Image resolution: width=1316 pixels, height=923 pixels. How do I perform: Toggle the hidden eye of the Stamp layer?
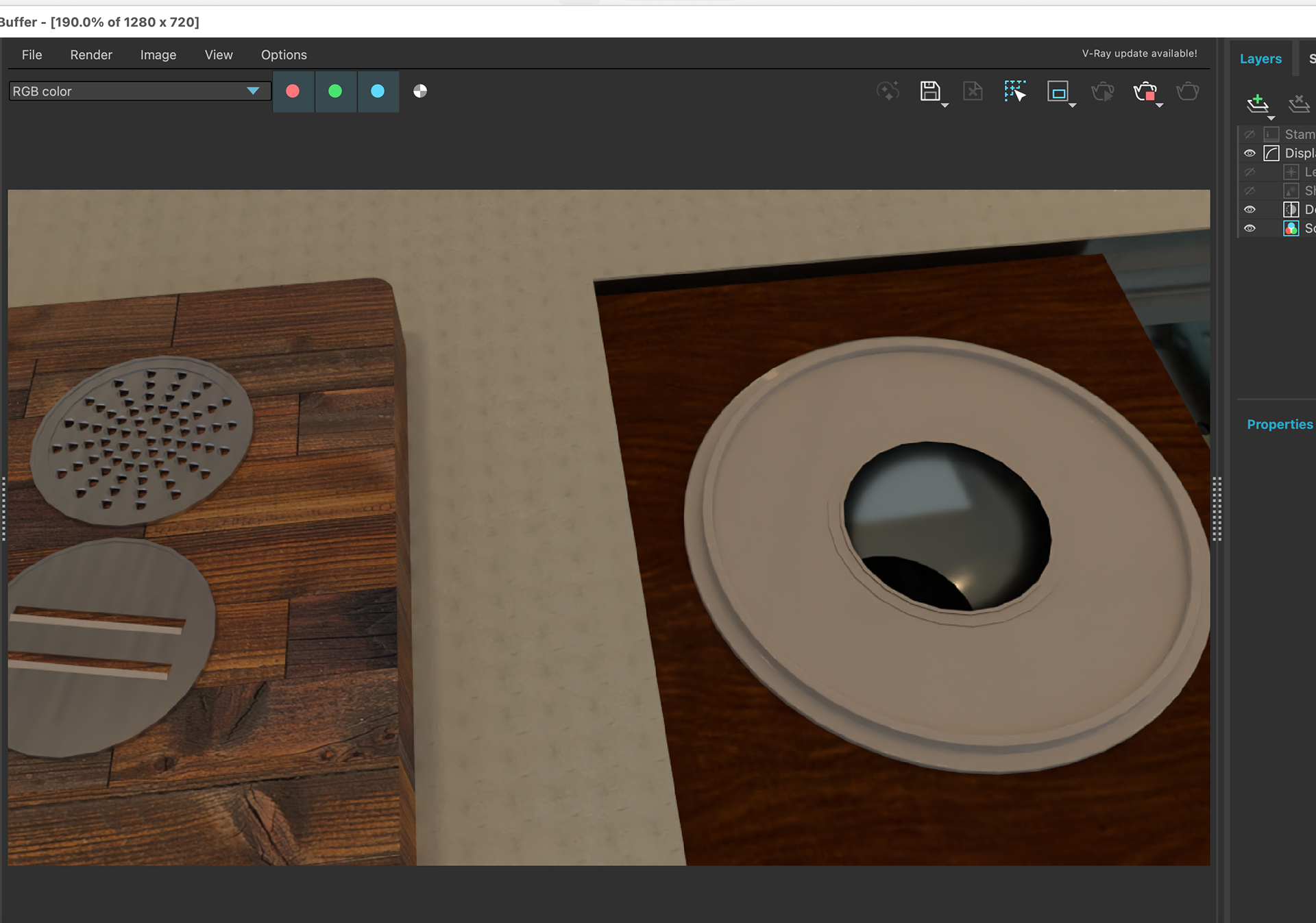coord(1250,134)
